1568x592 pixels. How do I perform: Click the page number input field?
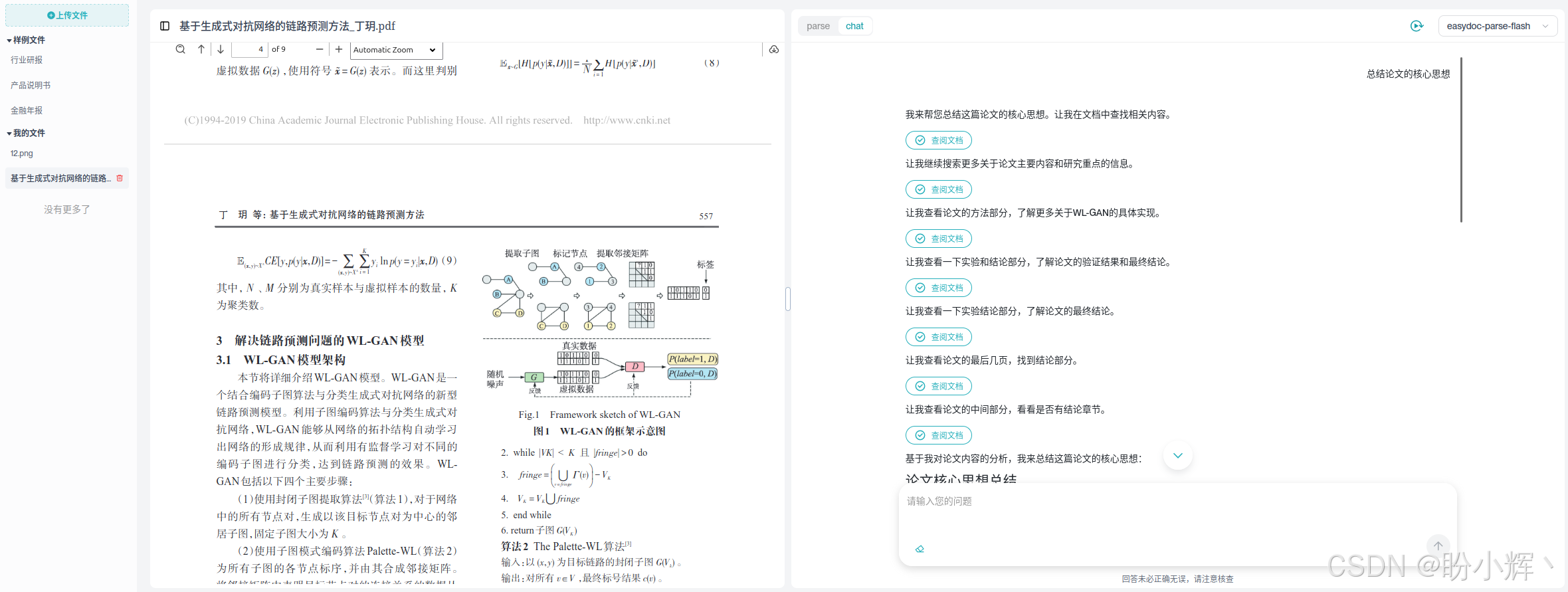point(249,49)
